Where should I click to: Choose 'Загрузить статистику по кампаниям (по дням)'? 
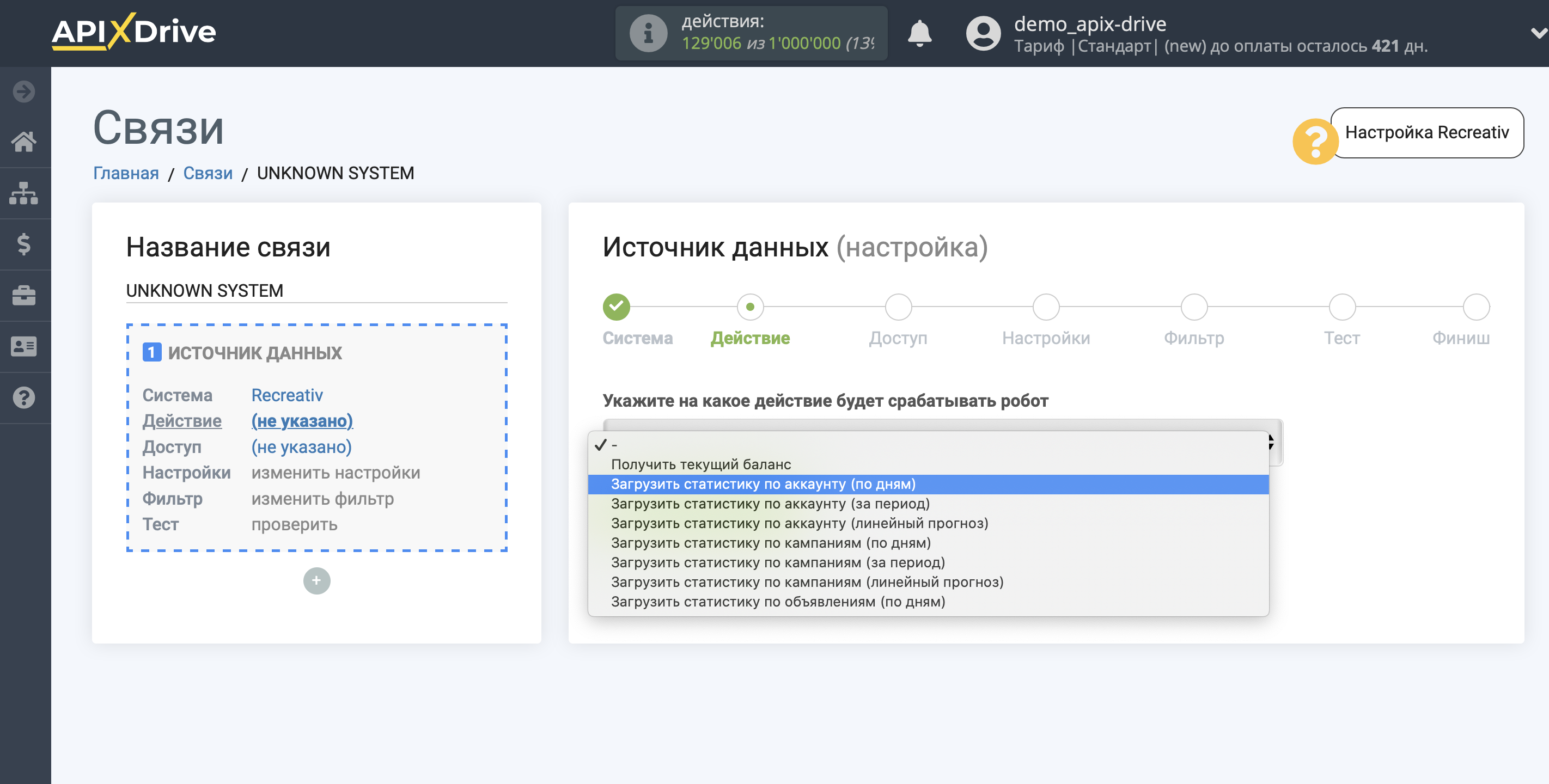tap(928, 543)
